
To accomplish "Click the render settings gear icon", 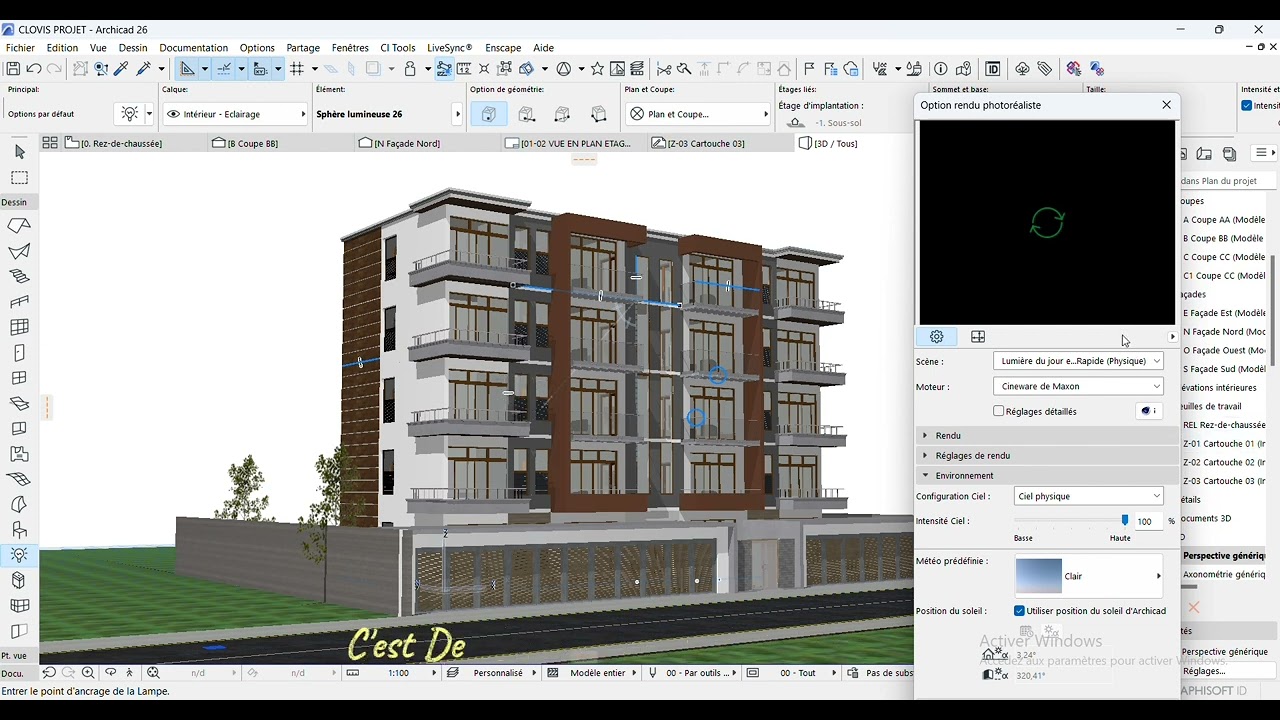I will tap(937, 337).
